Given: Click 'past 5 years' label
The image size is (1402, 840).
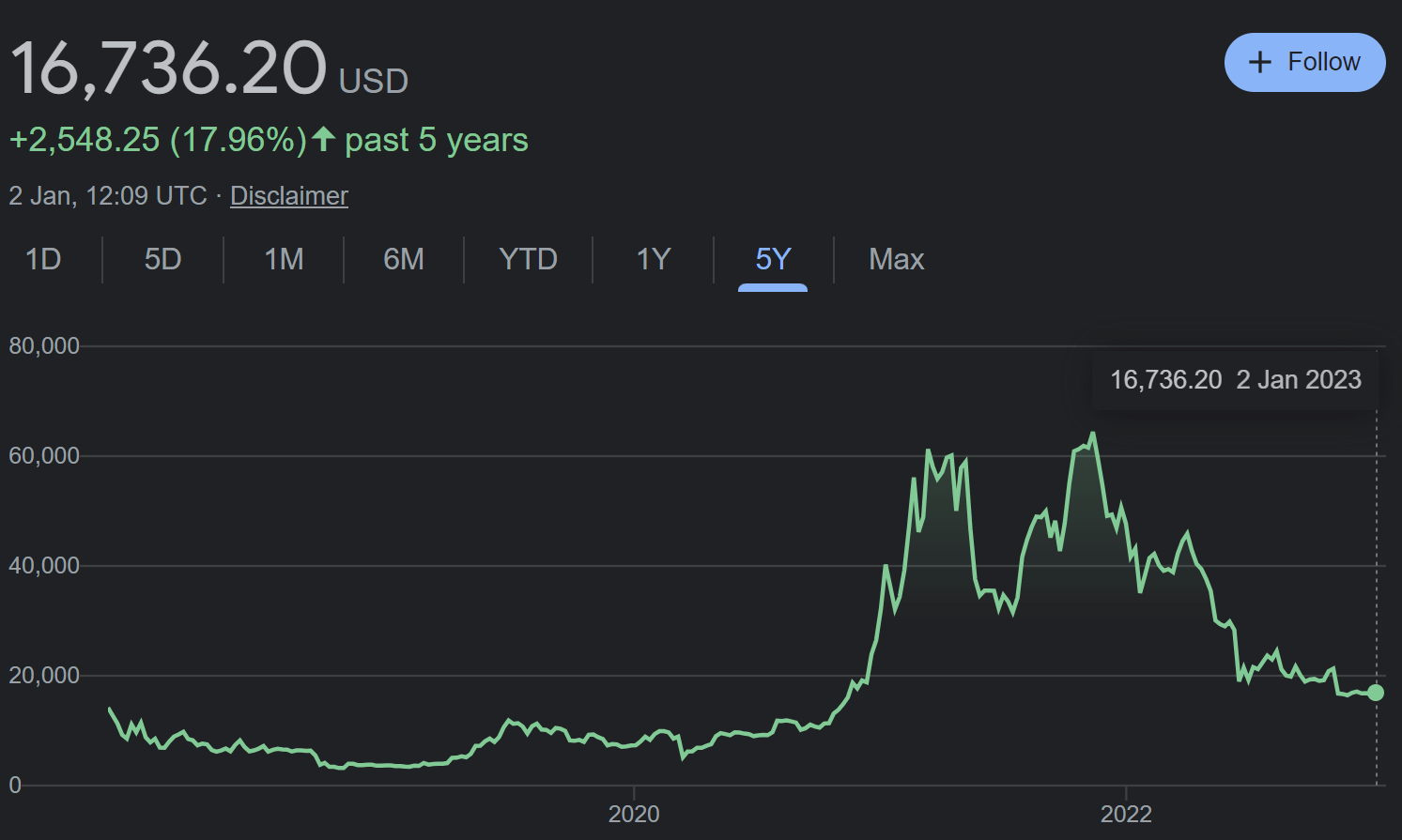Looking at the screenshot, I should [x=437, y=140].
